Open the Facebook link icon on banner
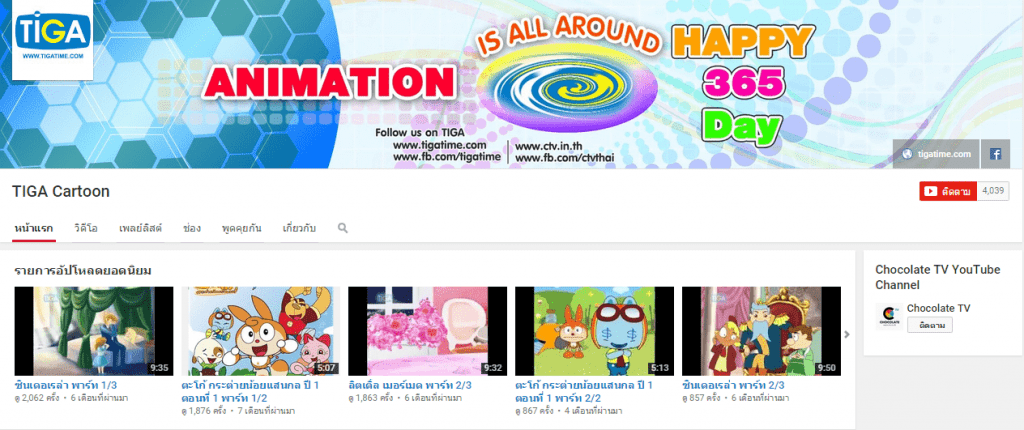 click(995, 154)
